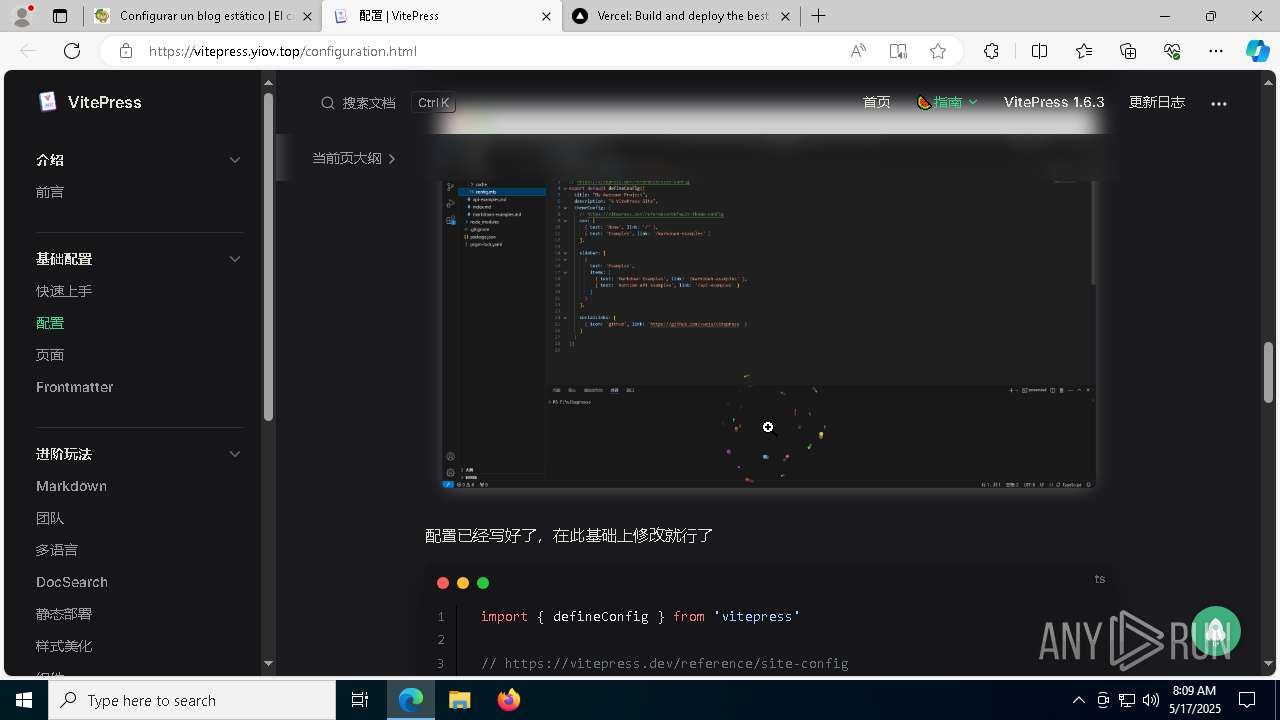Viewport: 1280px width, 720px height.
Task: Switch to the Configurar un blog estático tab
Action: (x=203, y=16)
